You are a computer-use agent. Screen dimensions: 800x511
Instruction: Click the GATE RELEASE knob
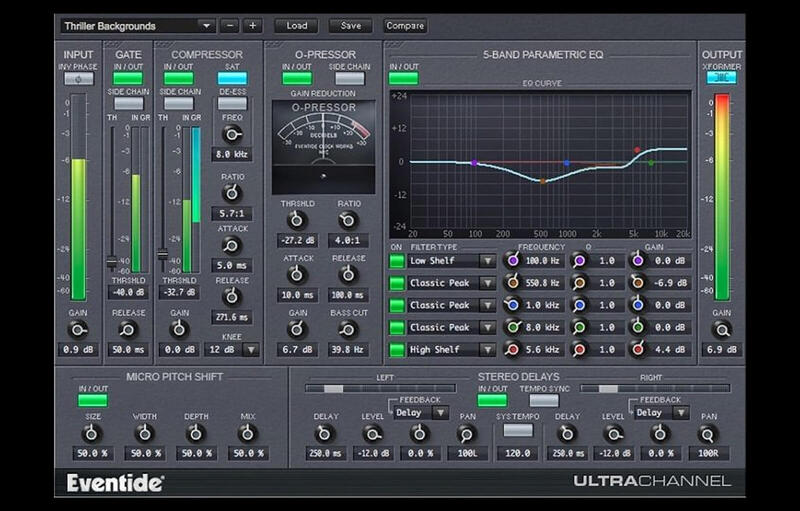[128, 330]
